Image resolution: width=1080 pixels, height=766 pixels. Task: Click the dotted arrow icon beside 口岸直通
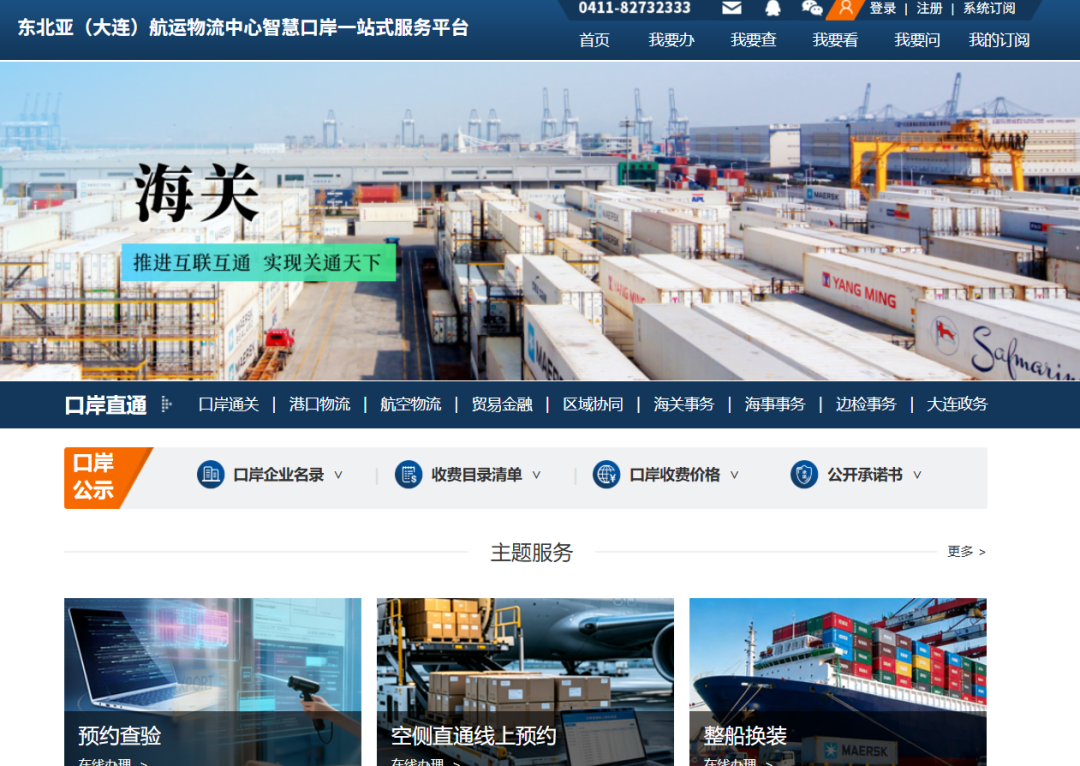coord(166,404)
